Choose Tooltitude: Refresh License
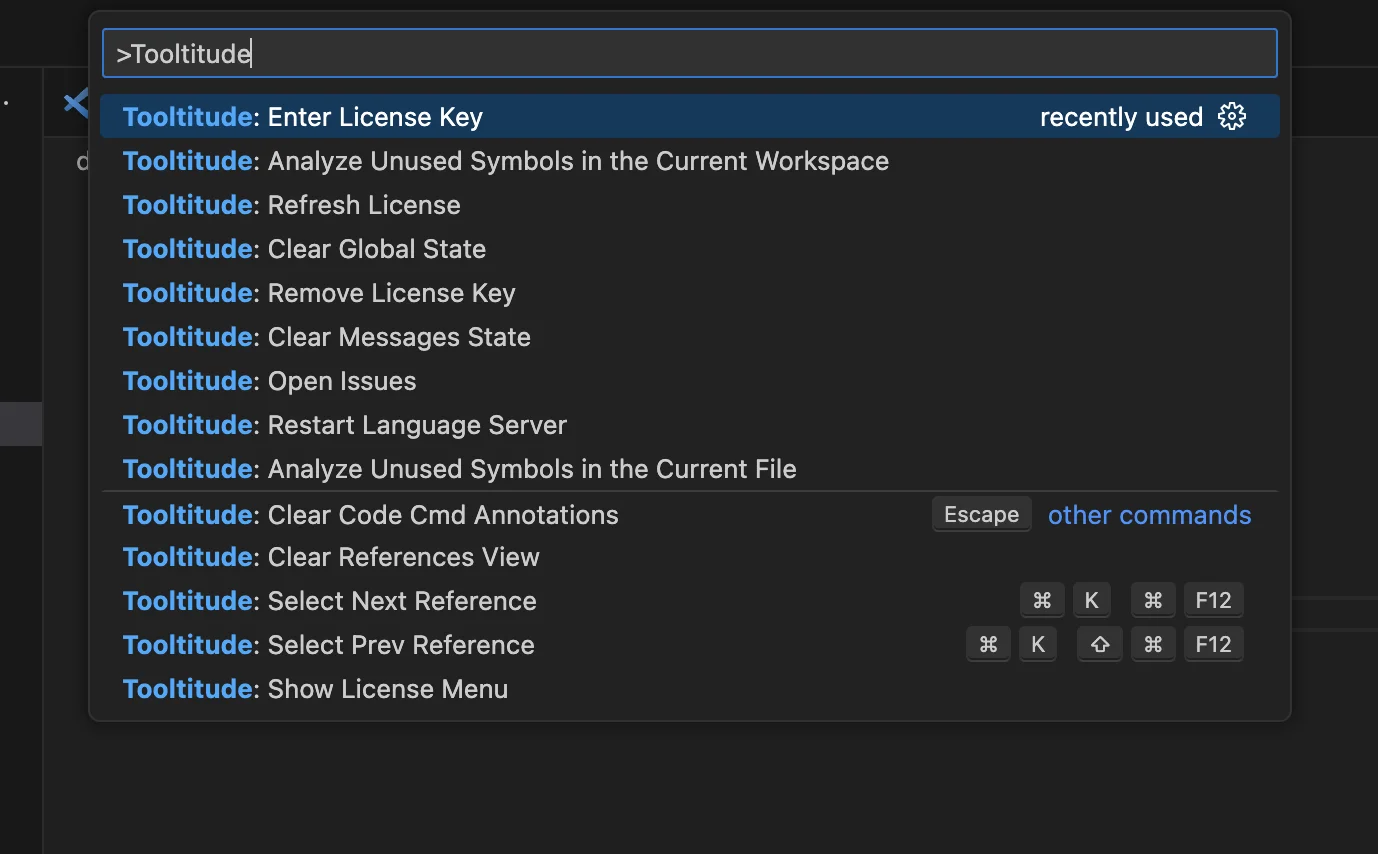The image size is (1378, 854). coord(690,205)
